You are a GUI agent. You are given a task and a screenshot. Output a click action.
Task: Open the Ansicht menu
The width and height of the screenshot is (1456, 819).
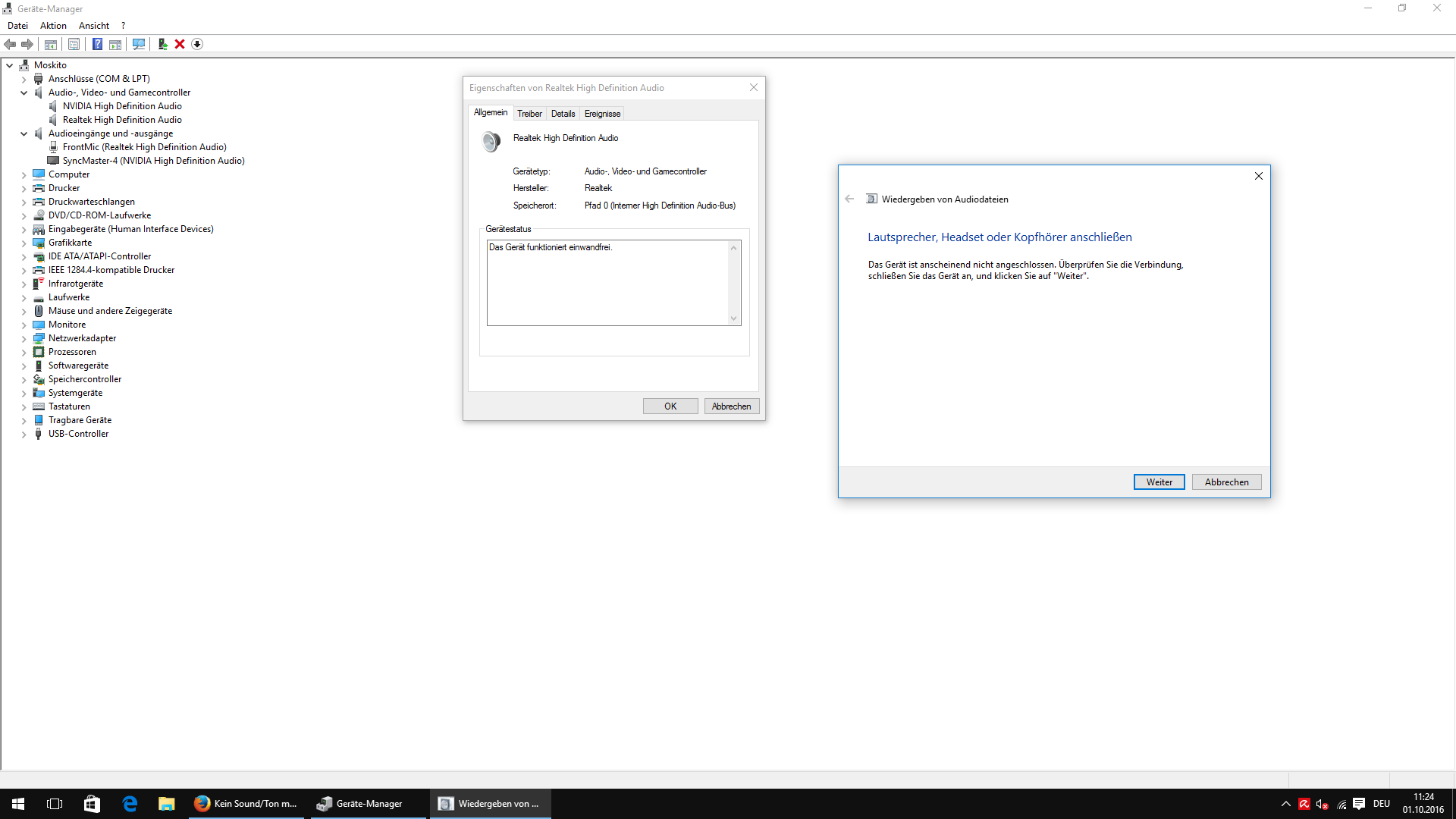[x=94, y=26]
